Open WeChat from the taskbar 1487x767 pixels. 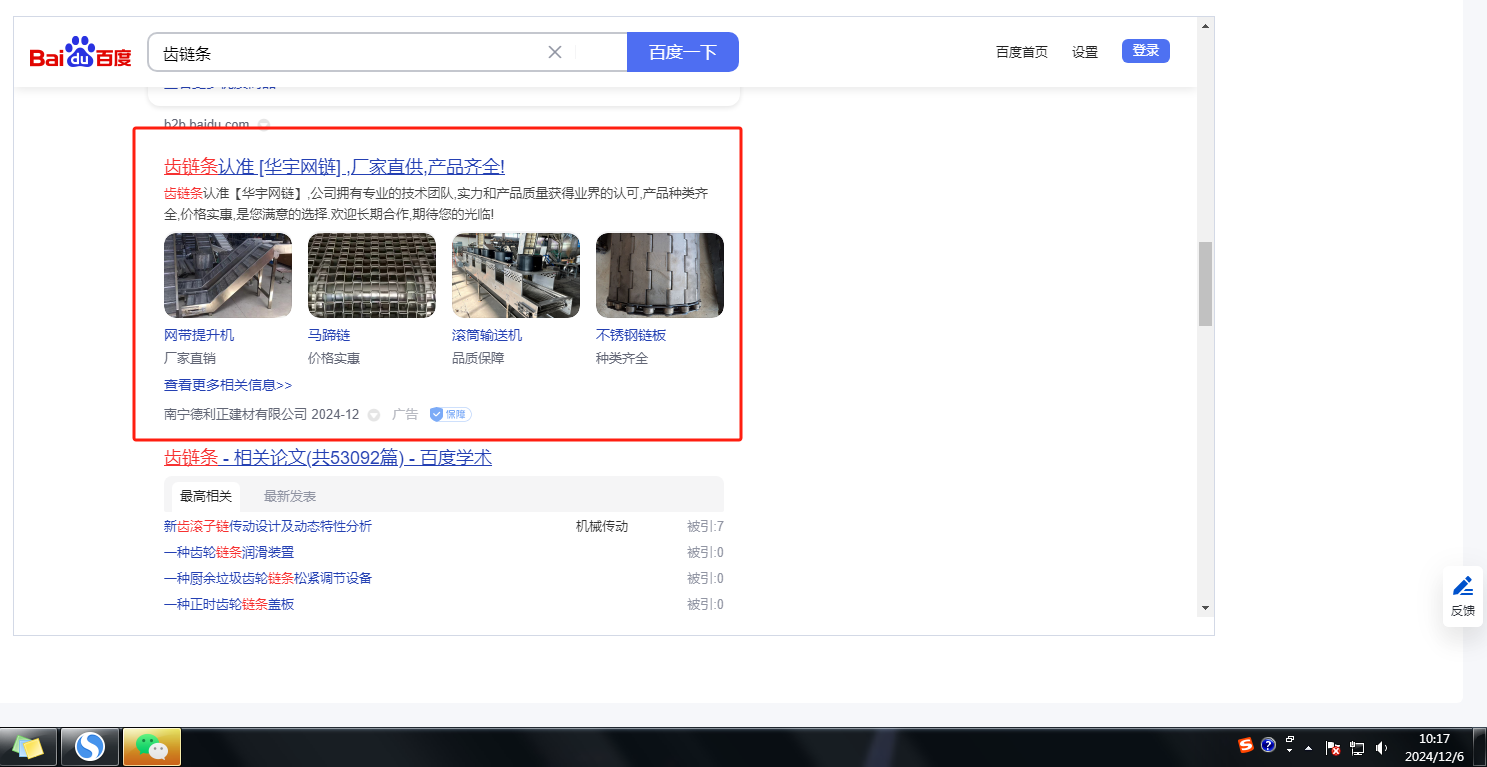pos(152,746)
